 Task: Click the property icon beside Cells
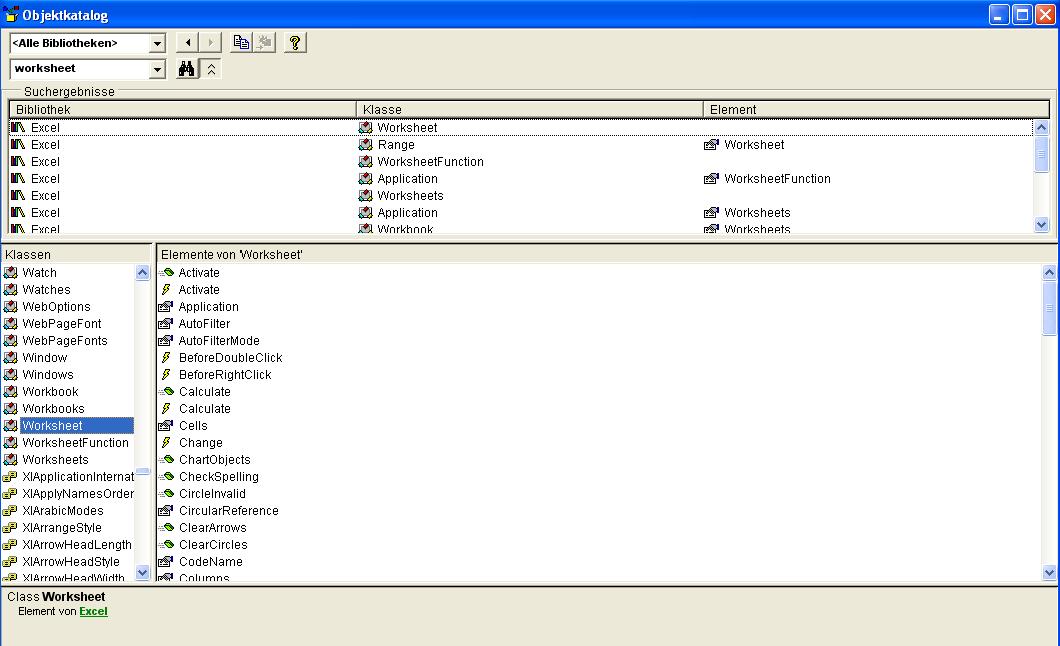pyautogui.click(x=166, y=426)
